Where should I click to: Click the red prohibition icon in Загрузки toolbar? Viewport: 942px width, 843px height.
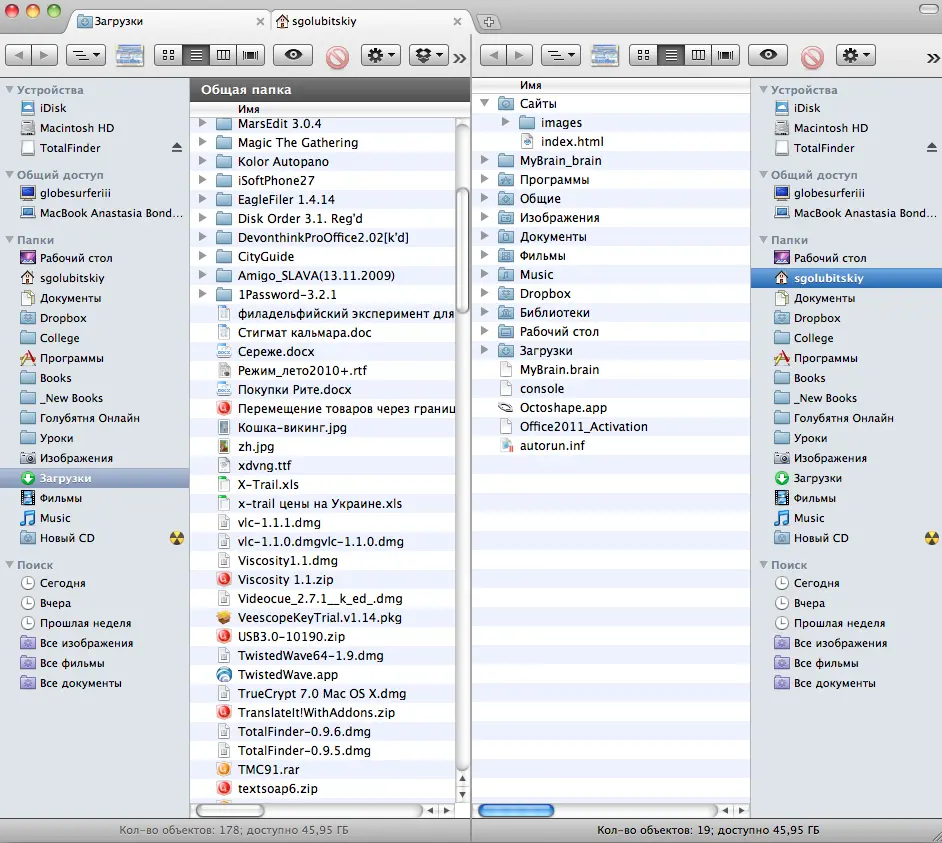pyautogui.click(x=337, y=56)
